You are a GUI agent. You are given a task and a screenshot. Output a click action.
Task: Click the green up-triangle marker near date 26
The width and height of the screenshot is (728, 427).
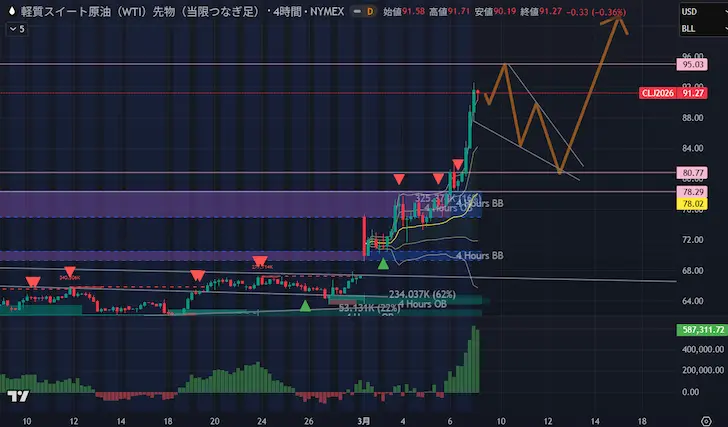click(x=305, y=304)
